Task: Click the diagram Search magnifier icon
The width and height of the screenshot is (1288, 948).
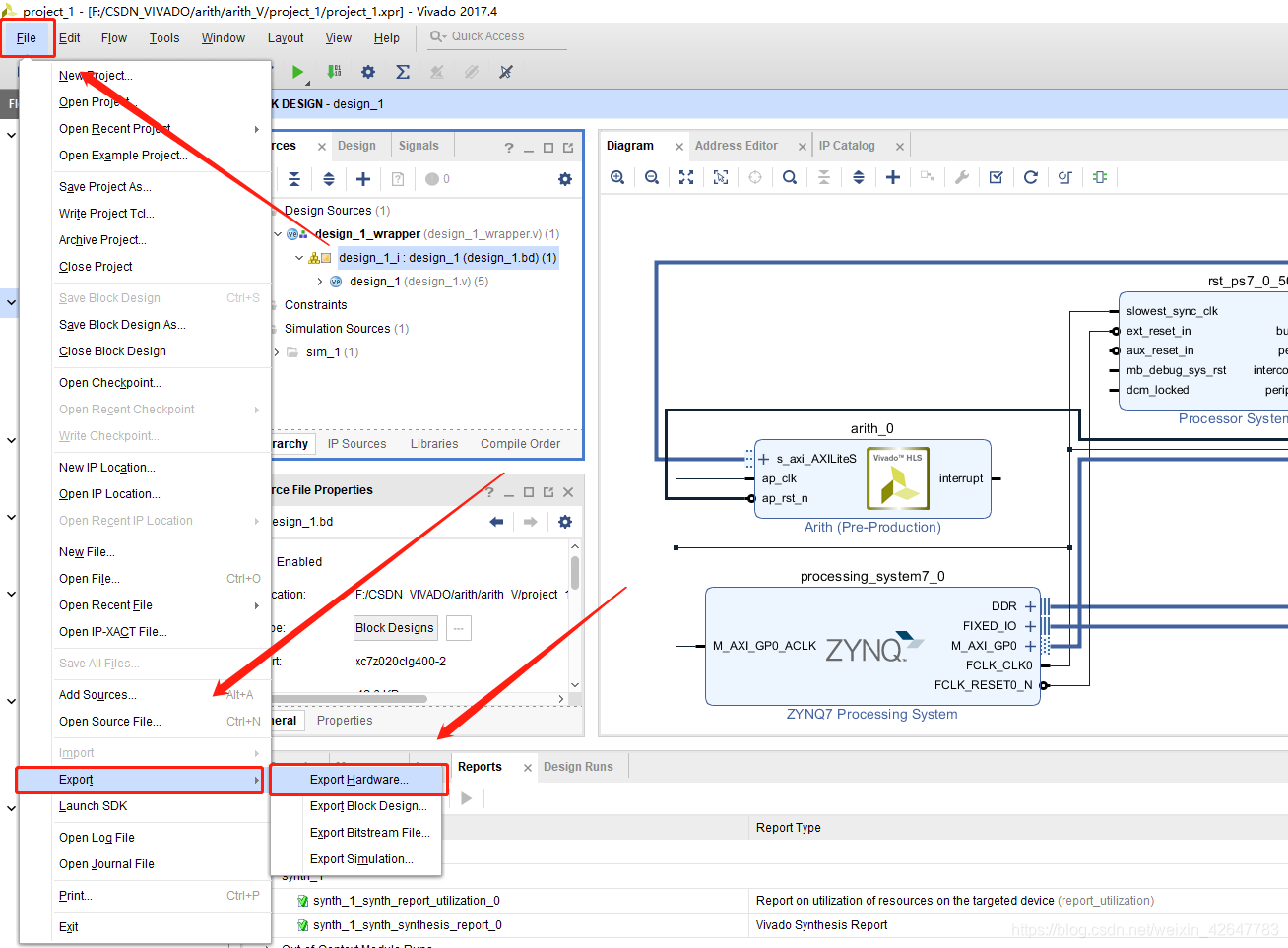Action: coord(790,177)
